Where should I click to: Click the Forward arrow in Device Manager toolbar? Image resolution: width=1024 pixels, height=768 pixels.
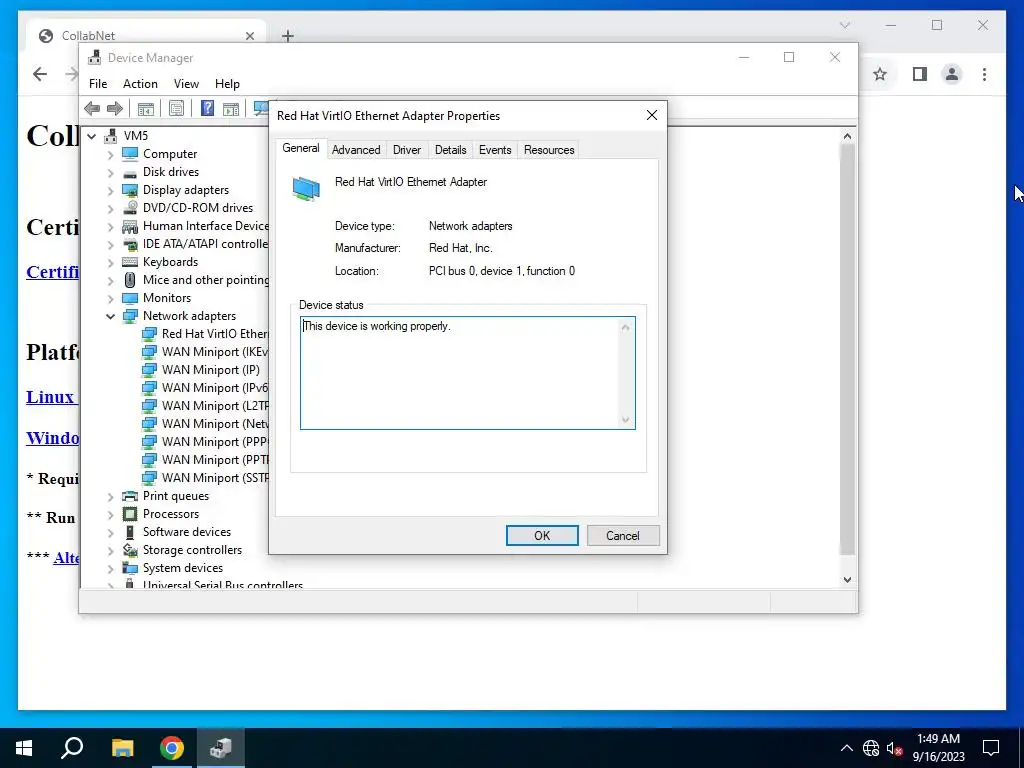pos(115,108)
